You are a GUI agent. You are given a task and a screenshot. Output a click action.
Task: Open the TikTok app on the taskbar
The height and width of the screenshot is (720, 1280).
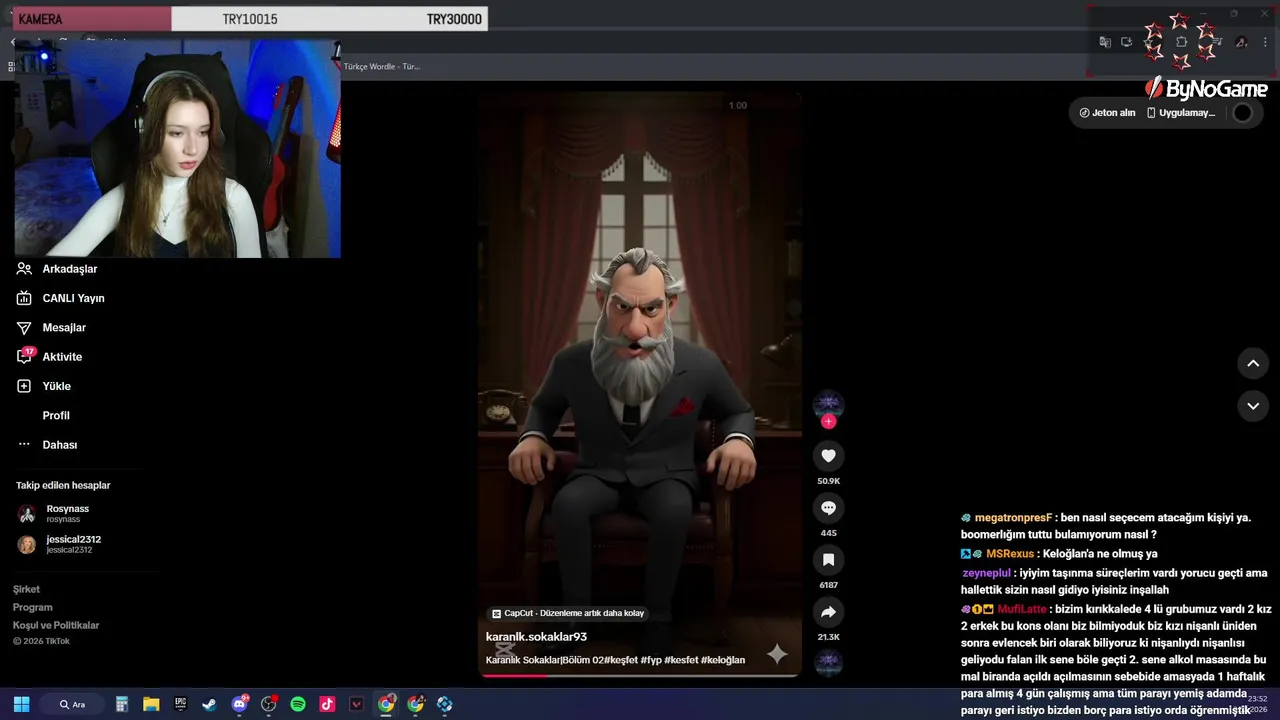tap(327, 704)
